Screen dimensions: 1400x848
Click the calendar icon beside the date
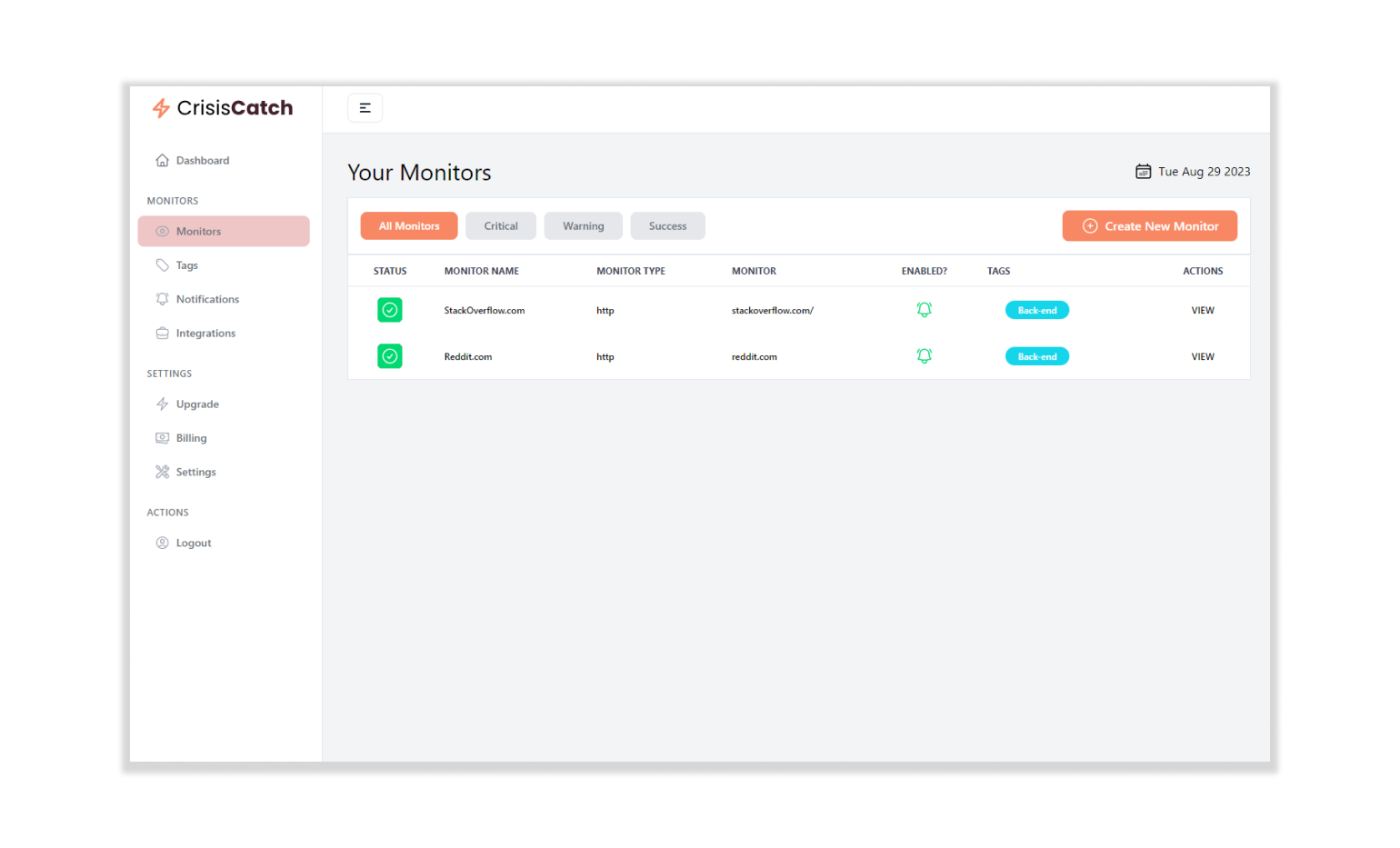coord(1143,172)
